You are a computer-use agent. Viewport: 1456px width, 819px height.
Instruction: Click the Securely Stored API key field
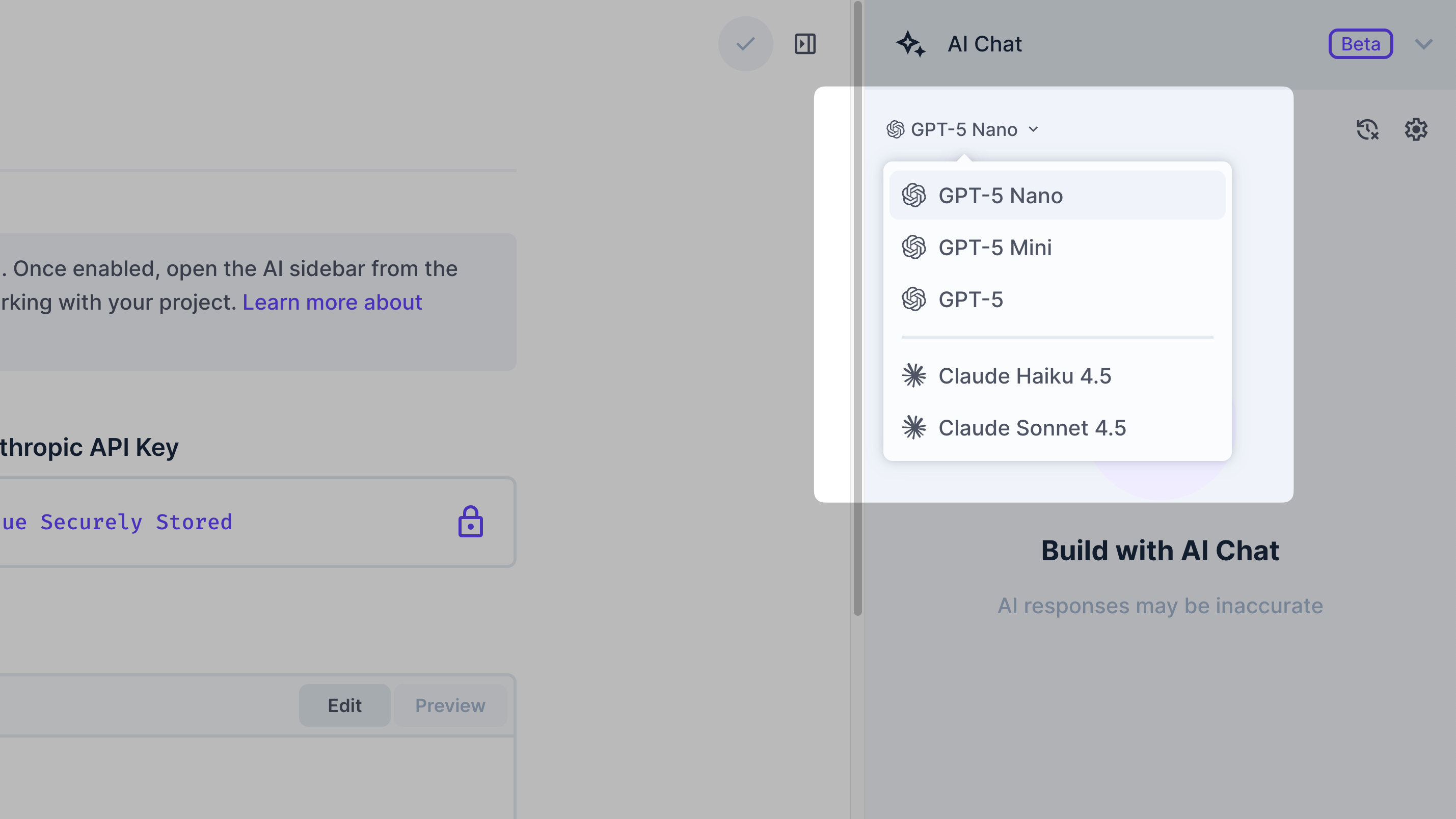point(226,521)
